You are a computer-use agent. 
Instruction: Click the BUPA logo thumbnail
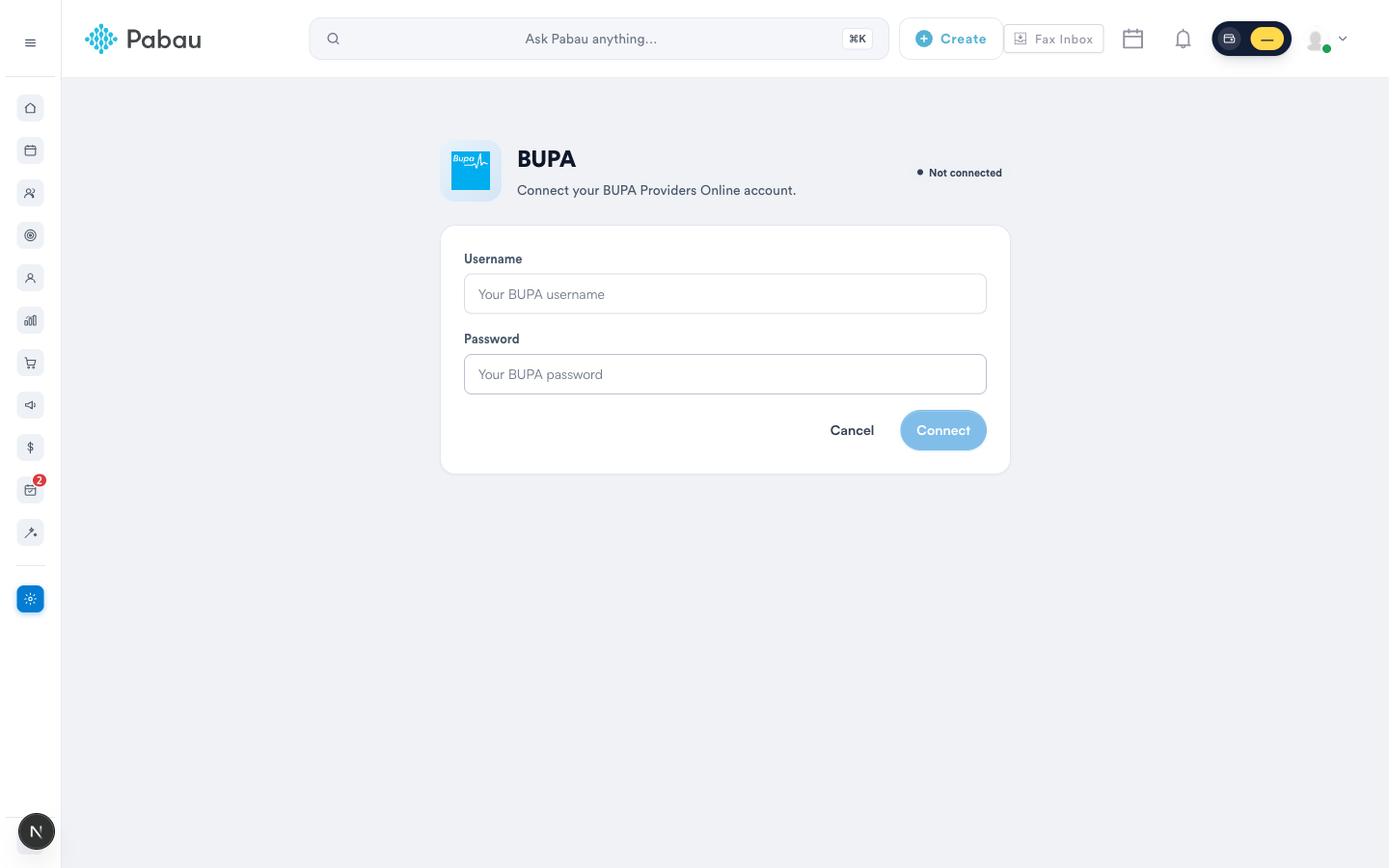click(x=471, y=171)
